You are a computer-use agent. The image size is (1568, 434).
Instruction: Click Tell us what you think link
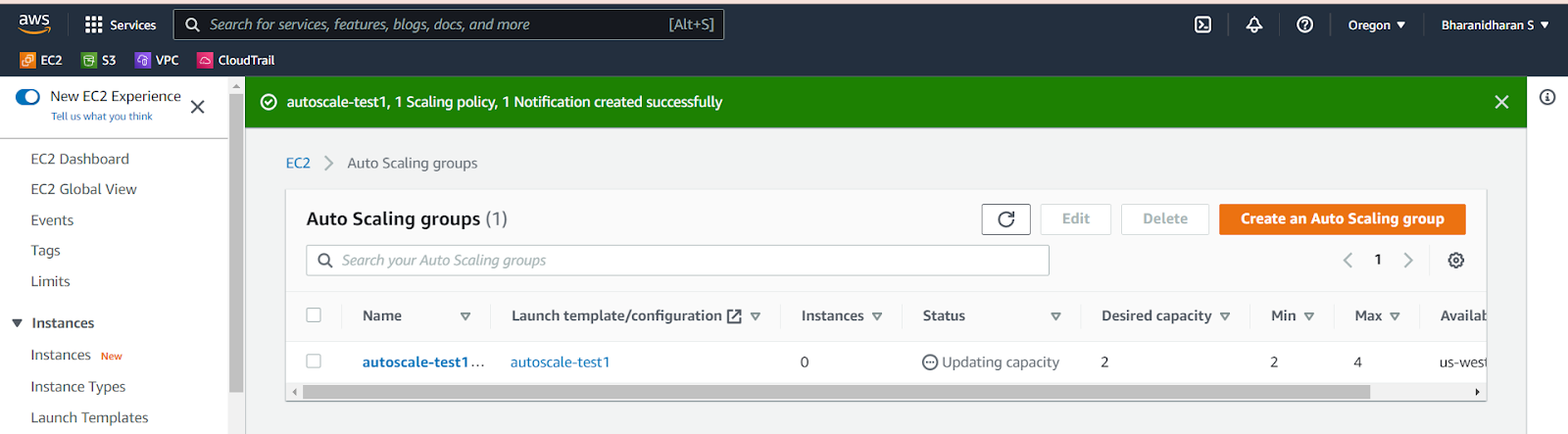[x=102, y=117]
